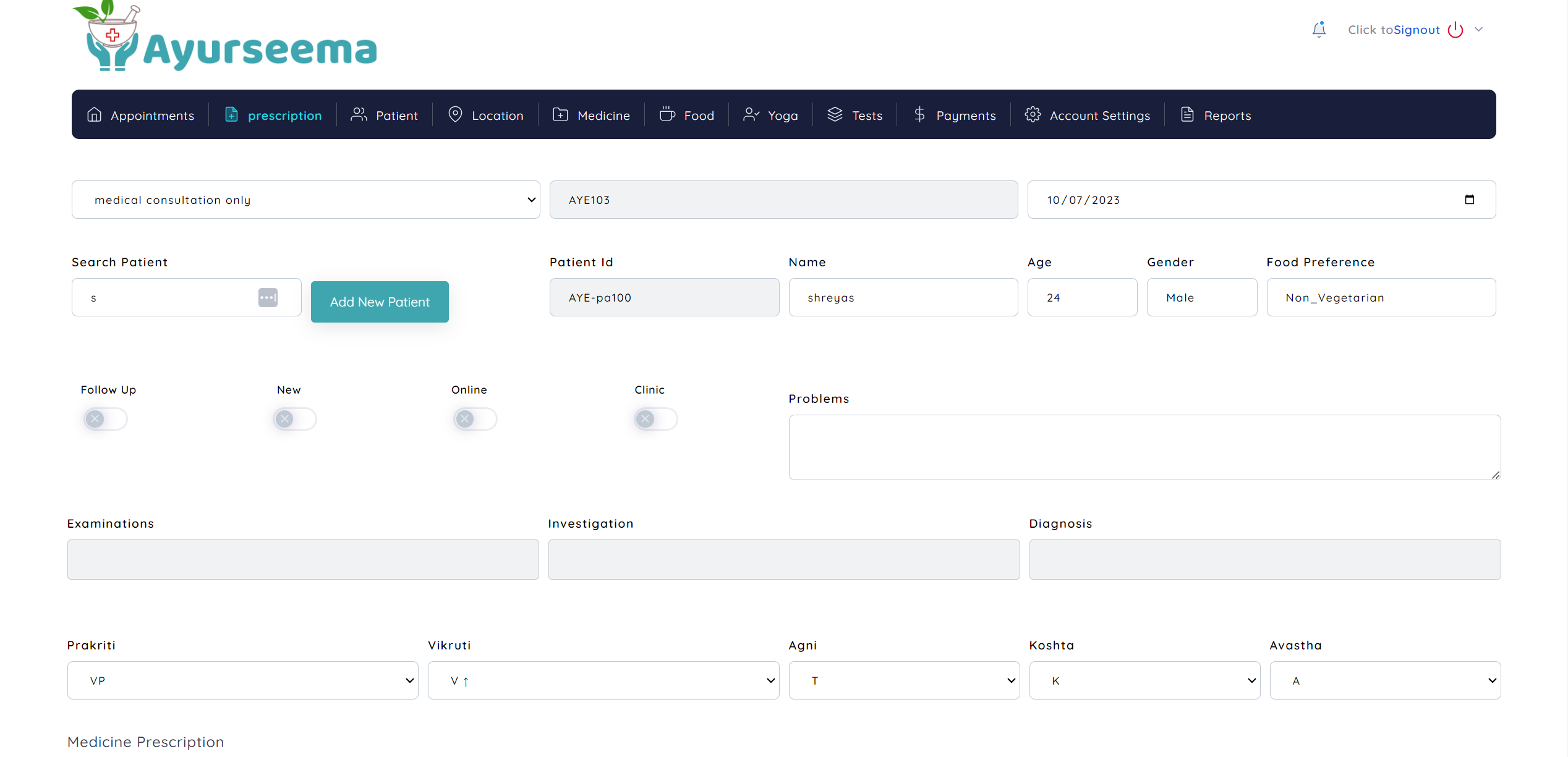Click the notification bell icon
This screenshot has height=757, width=1568.
coord(1319,29)
